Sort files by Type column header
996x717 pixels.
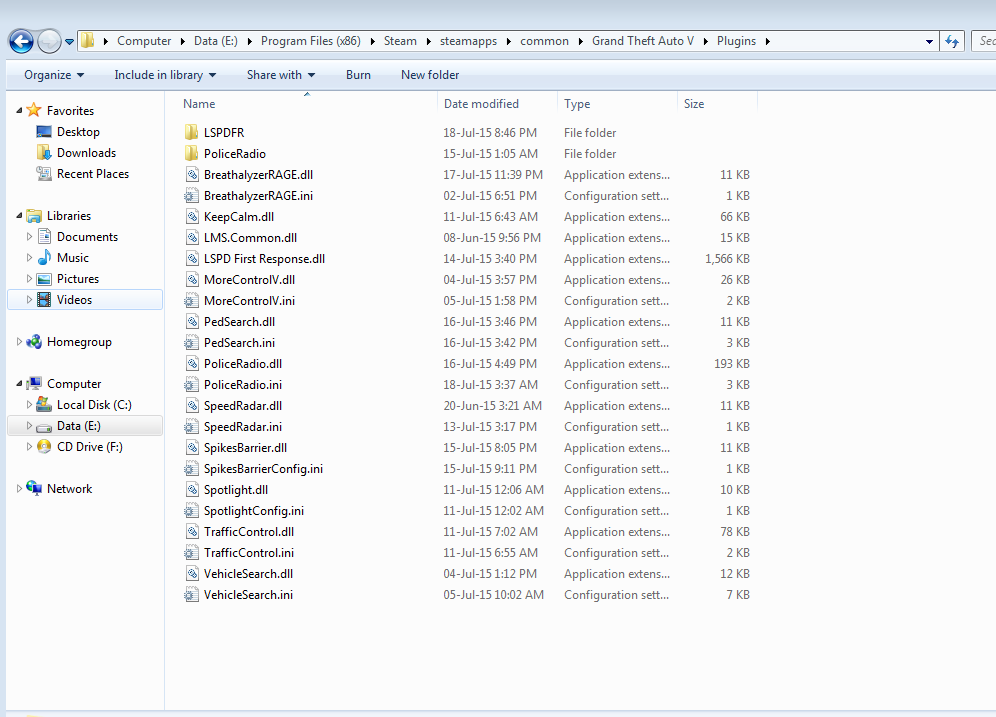pyautogui.click(x=617, y=104)
